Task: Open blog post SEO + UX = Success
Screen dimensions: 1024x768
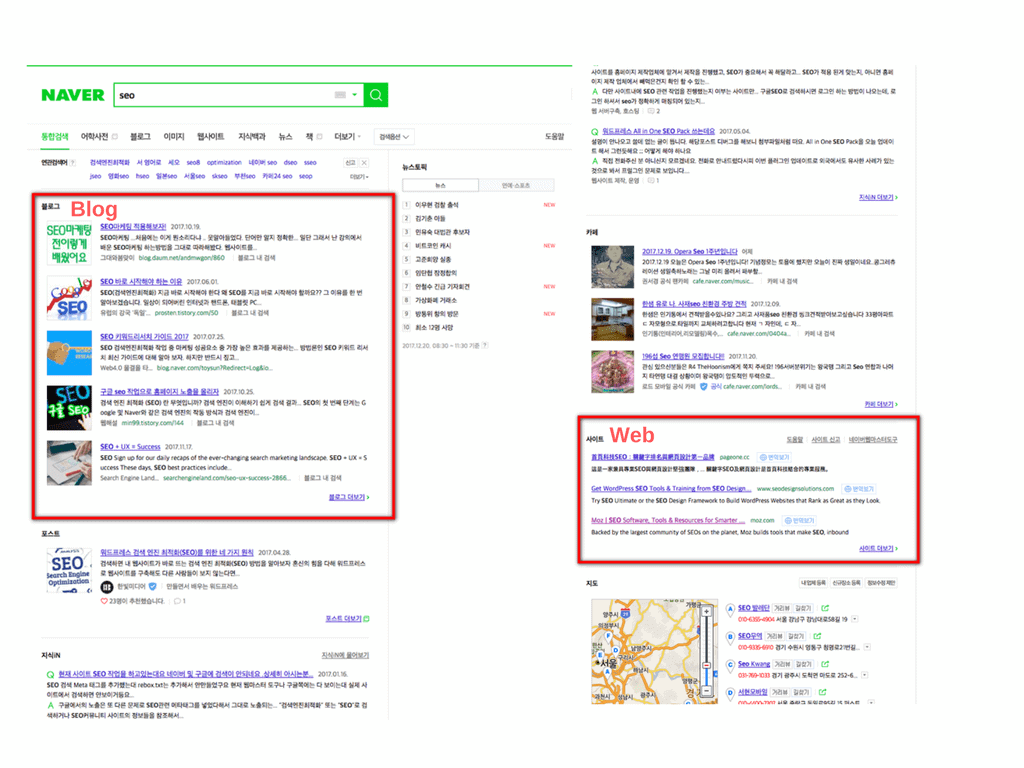Action: click(130, 447)
